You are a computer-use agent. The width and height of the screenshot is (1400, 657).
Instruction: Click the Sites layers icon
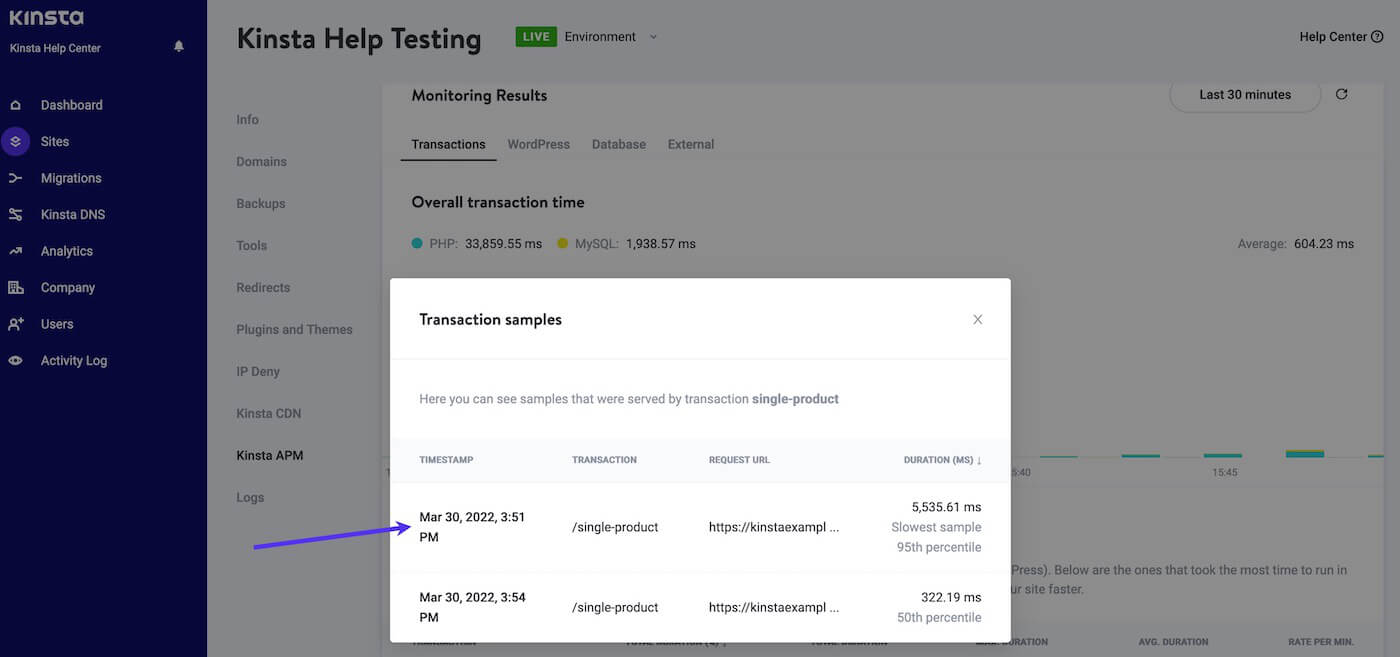point(15,142)
